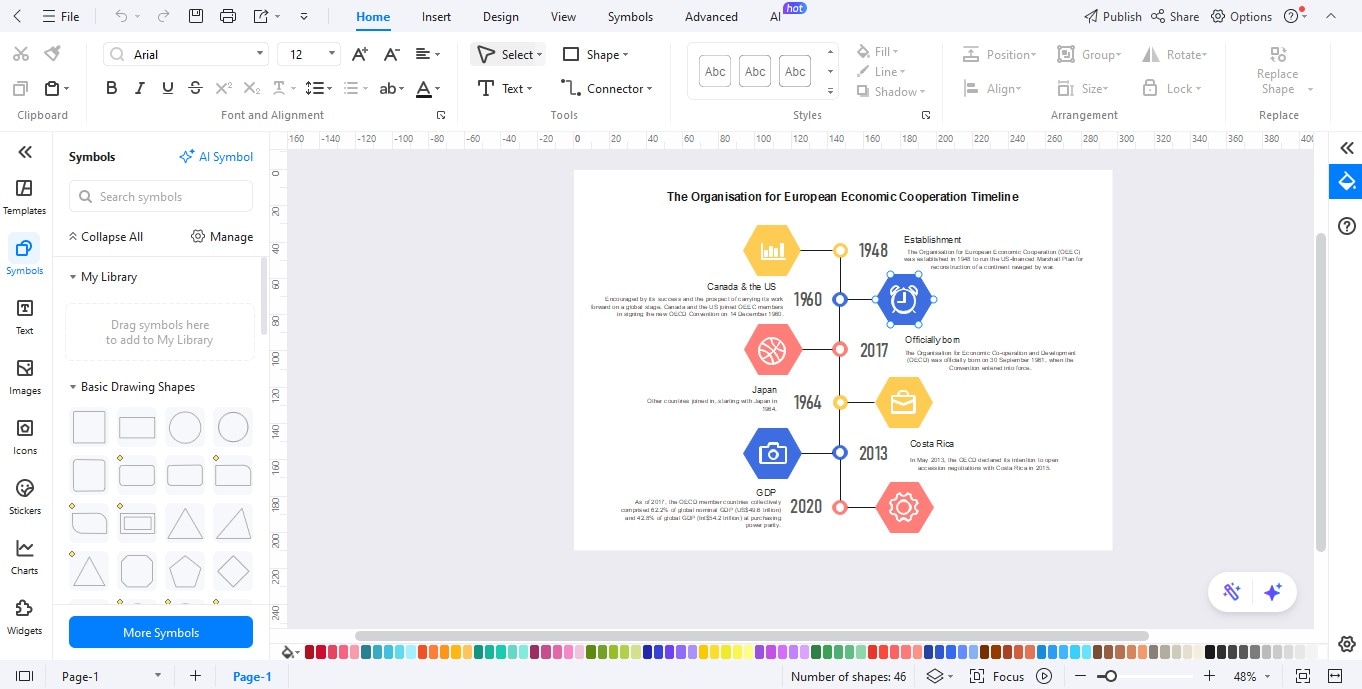Collapse the left sidebar with double chevron

[25, 152]
